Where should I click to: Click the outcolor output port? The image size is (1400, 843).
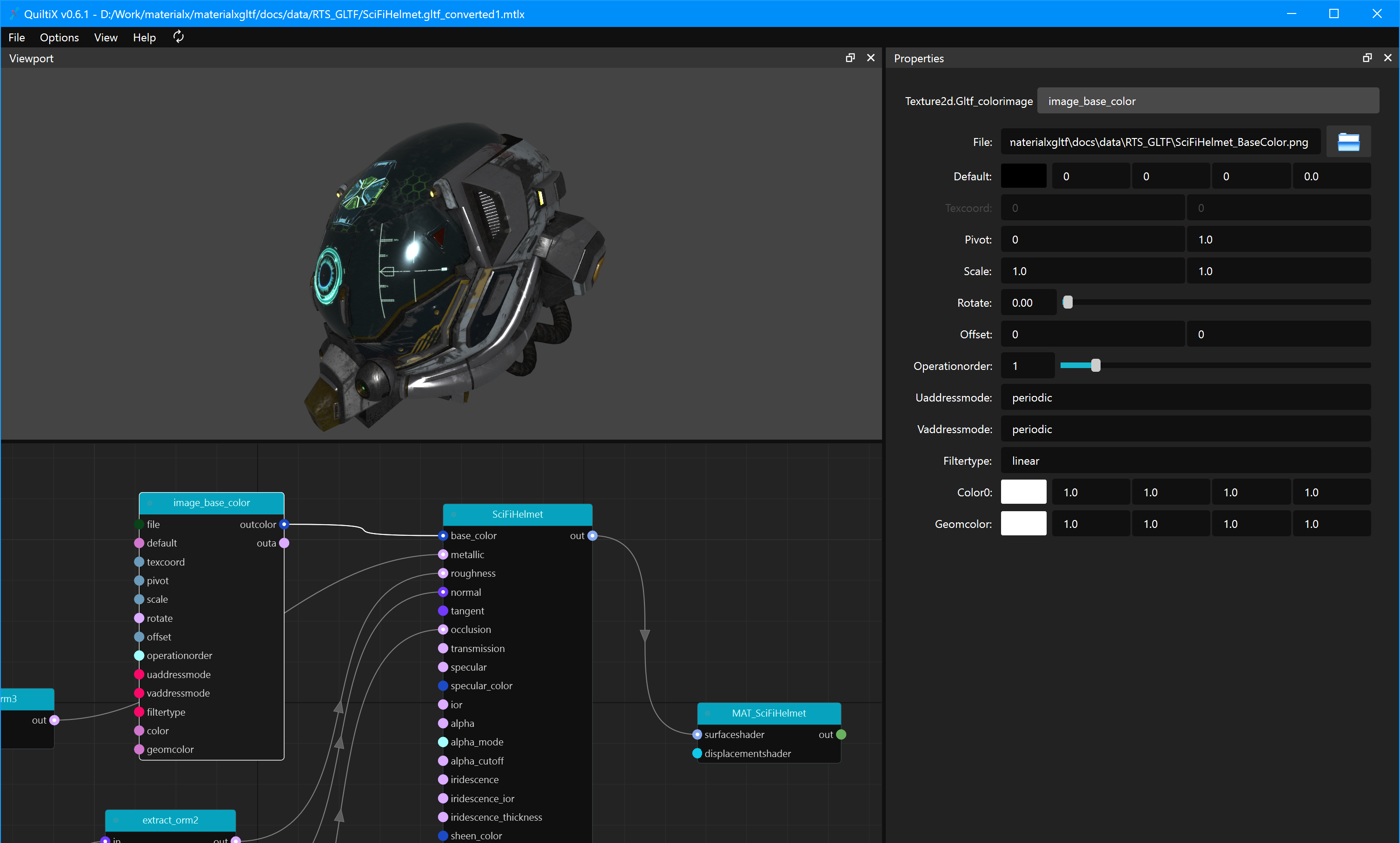coord(284,524)
